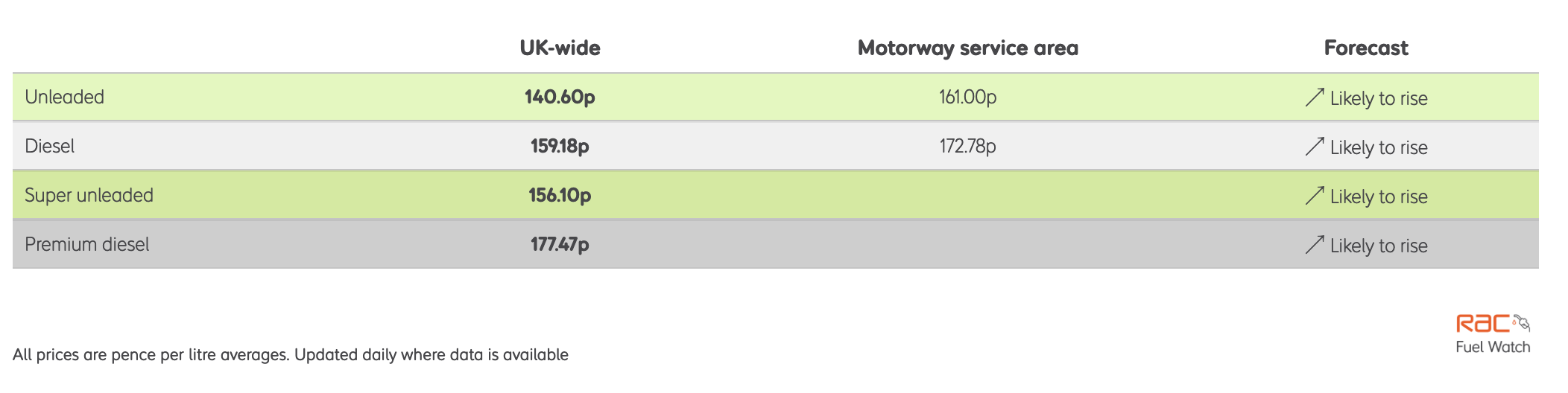The height and width of the screenshot is (393, 1568).
Task: Click the Forecast column header
Action: pyautogui.click(x=1365, y=48)
